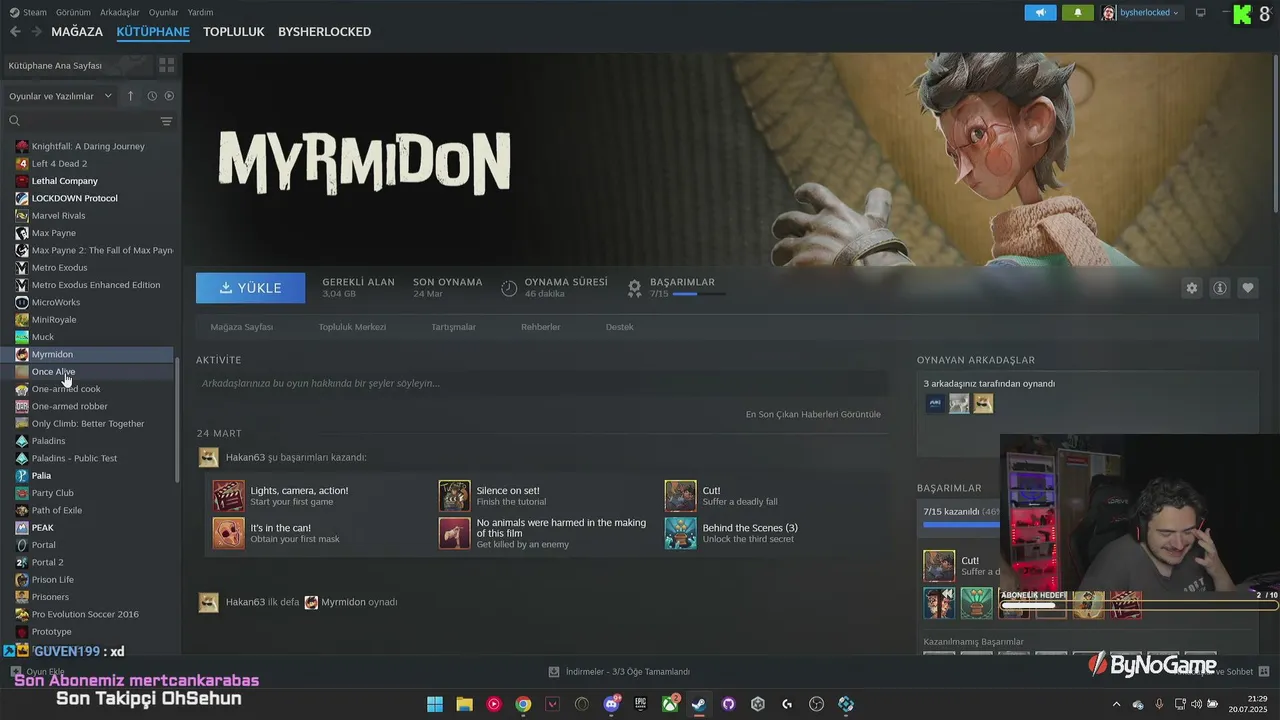Open Epic Games Launcher from taskbar
The width and height of the screenshot is (1280, 720).
coord(640,704)
